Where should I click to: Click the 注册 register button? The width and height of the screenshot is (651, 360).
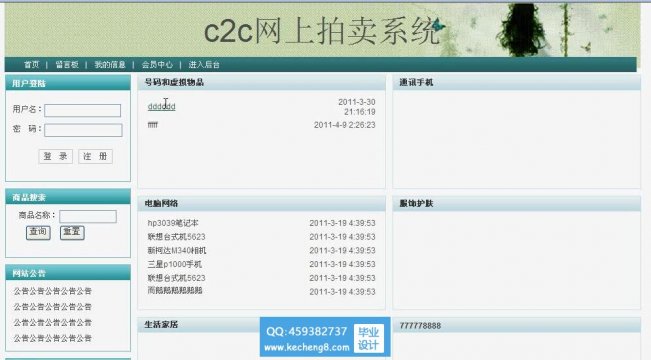tap(95, 157)
